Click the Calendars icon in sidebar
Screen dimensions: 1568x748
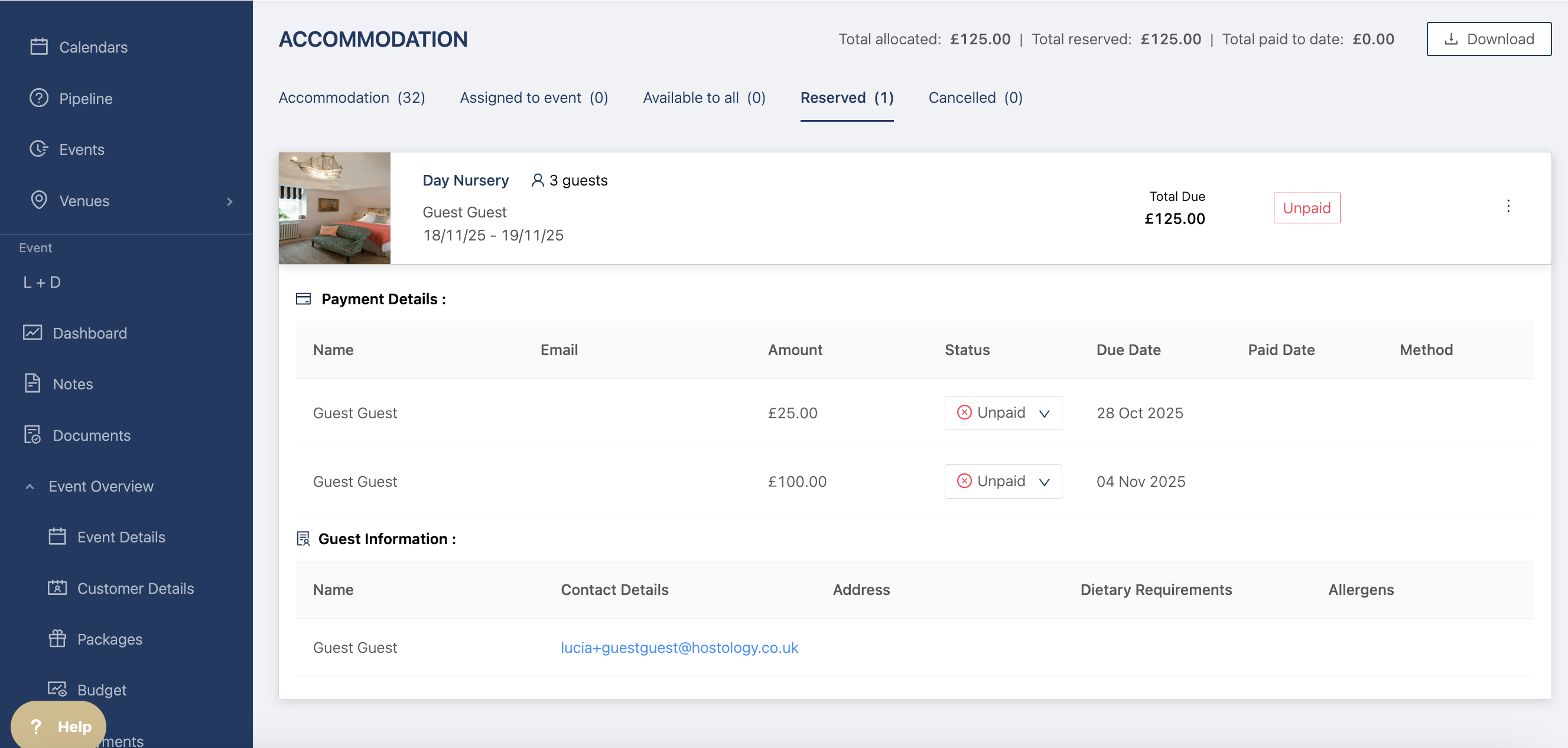(x=39, y=47)
